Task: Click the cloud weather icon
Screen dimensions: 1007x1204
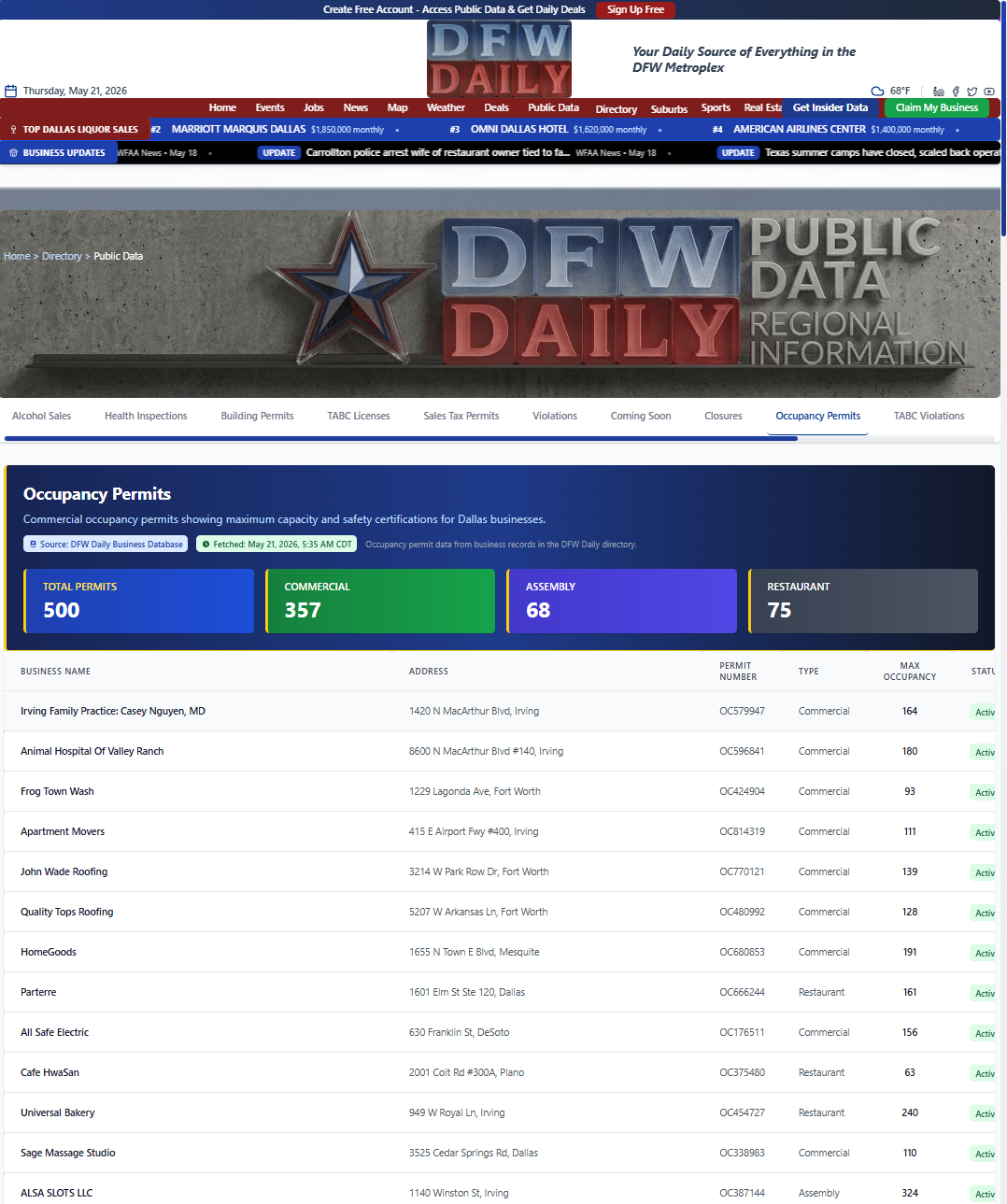Action: (x=877, y=91)
